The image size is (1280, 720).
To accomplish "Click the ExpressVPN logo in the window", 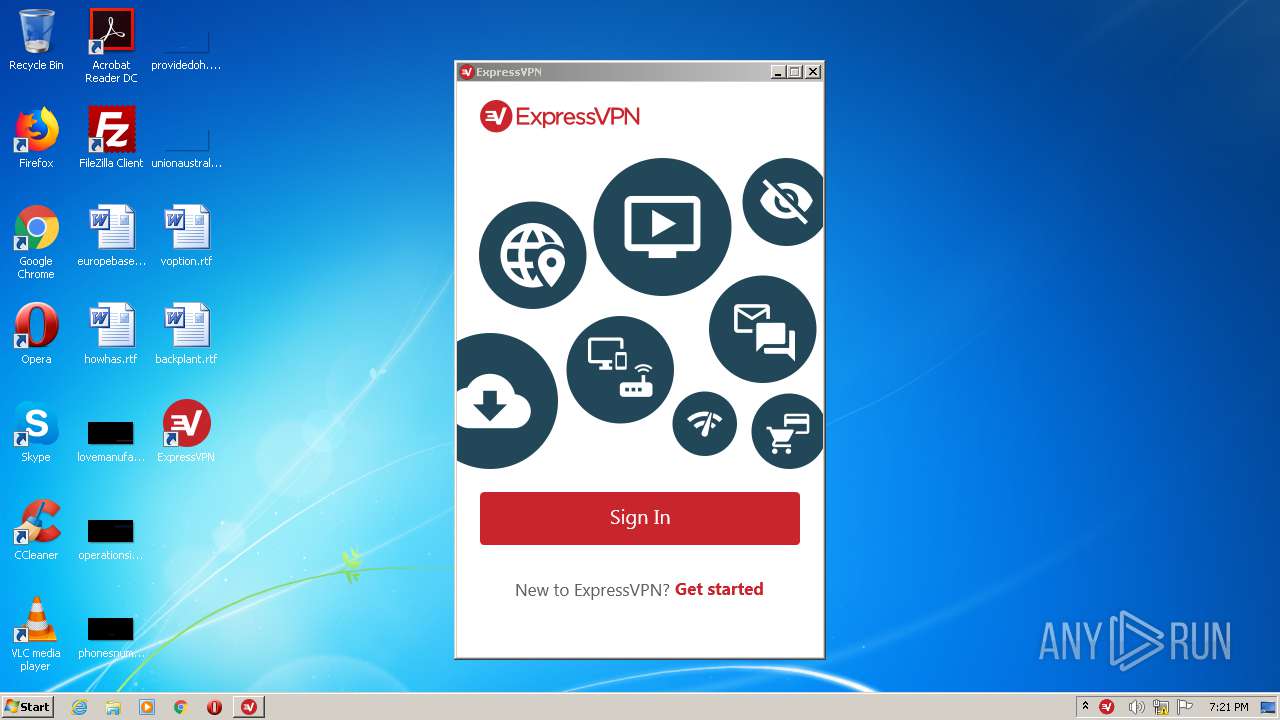I will [560, 116].
